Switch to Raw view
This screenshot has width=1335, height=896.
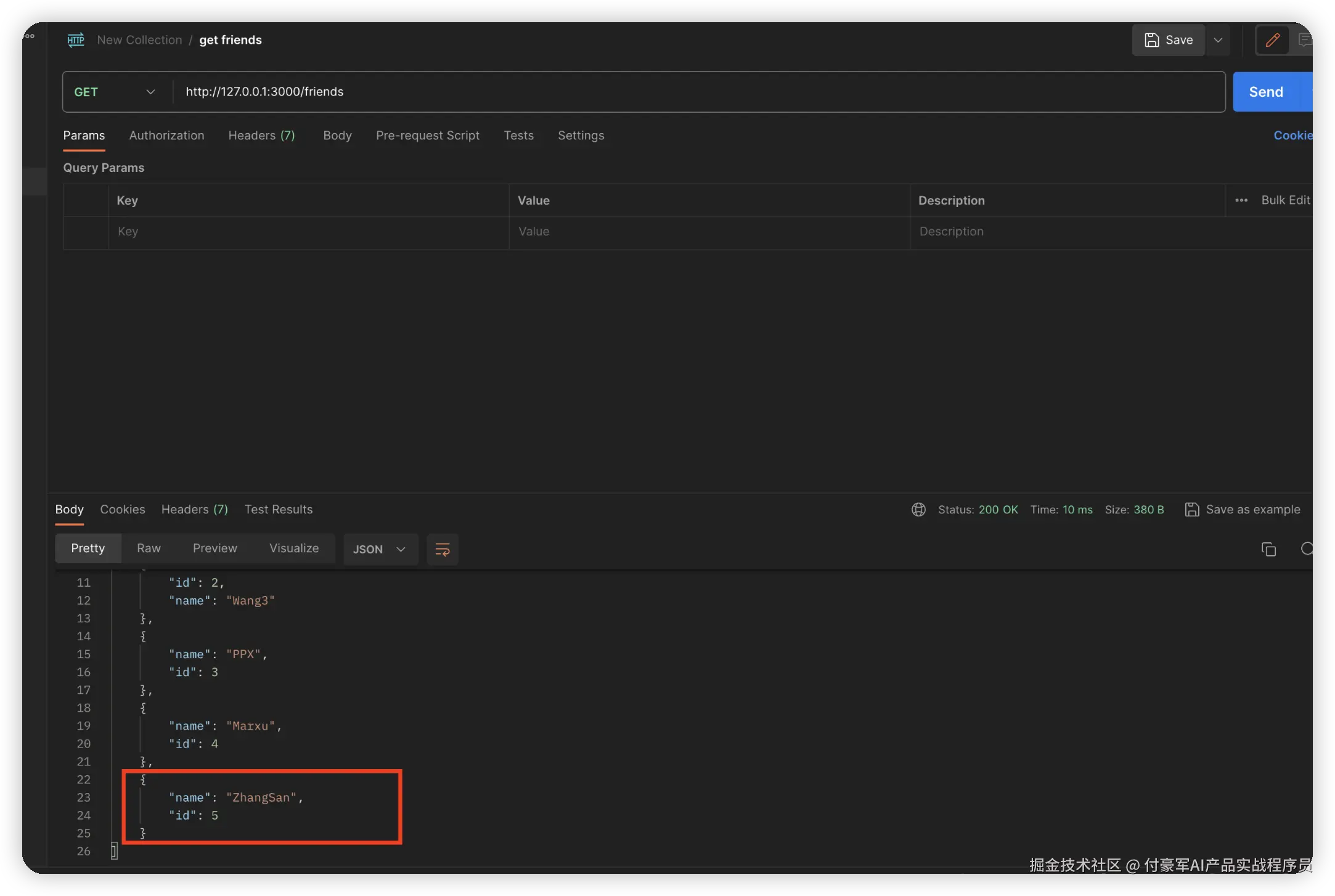pos(149,548)
